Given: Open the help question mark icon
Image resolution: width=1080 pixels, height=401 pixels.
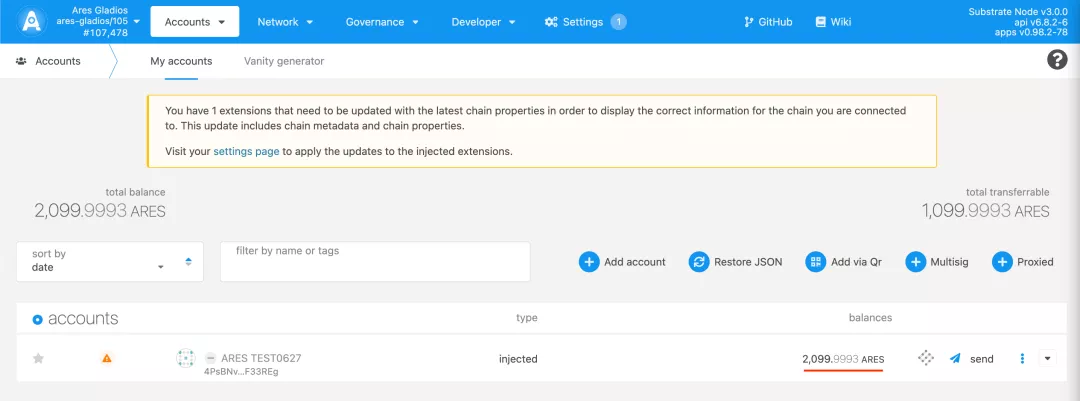Looking at the screenshot, I should pyautogui.click(x=1057, y=61).
